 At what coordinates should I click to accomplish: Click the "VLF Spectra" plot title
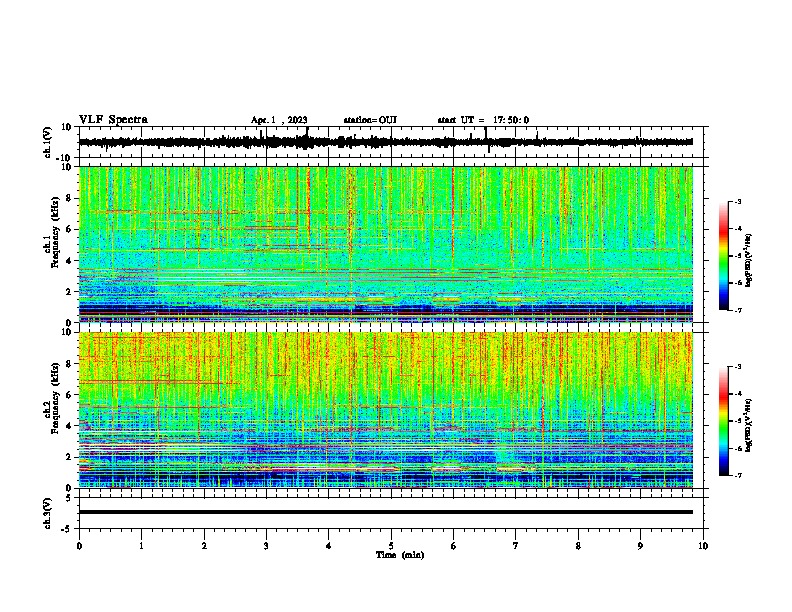click(113, 120)
